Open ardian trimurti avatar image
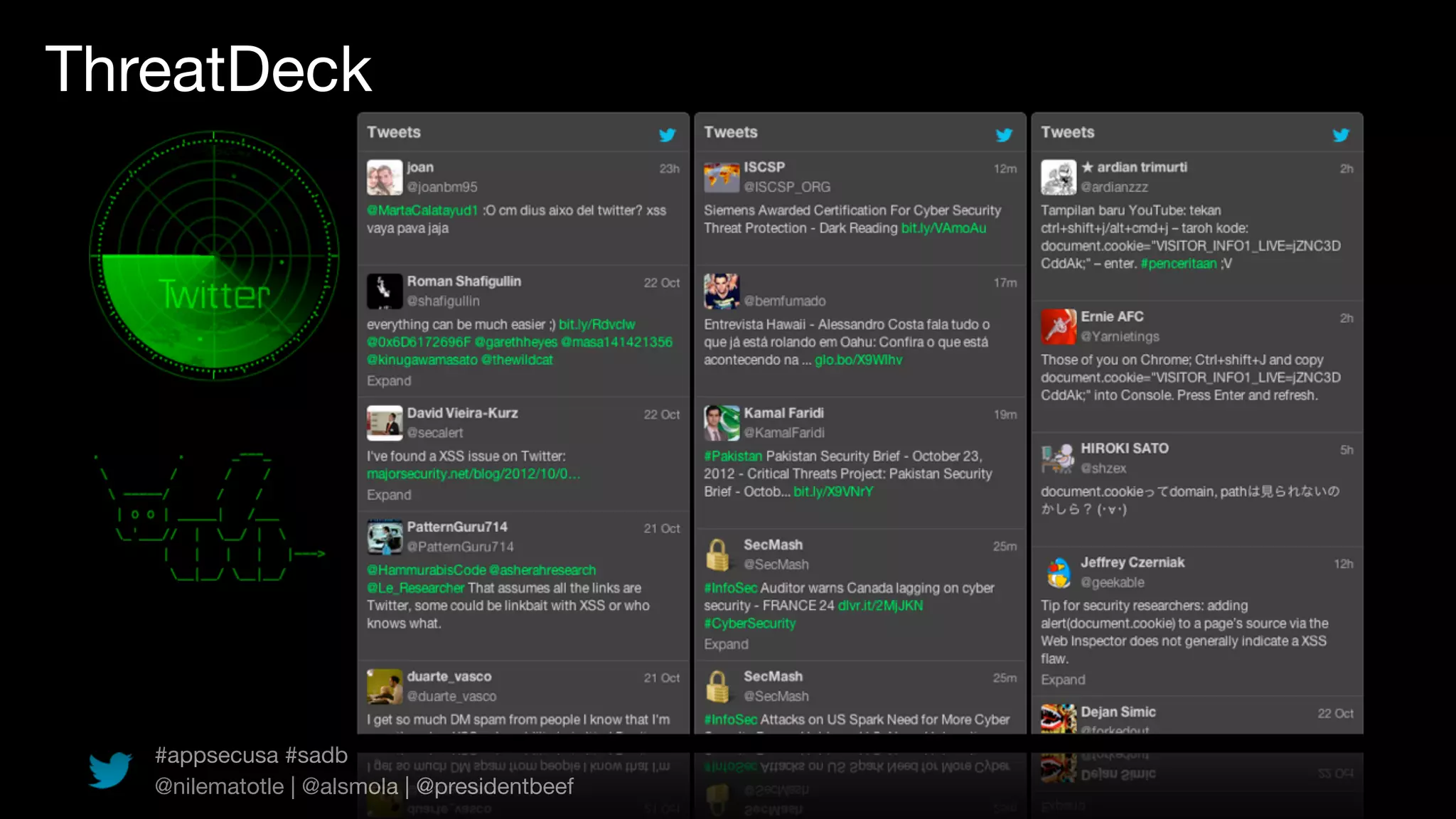 pos(1059,177)
